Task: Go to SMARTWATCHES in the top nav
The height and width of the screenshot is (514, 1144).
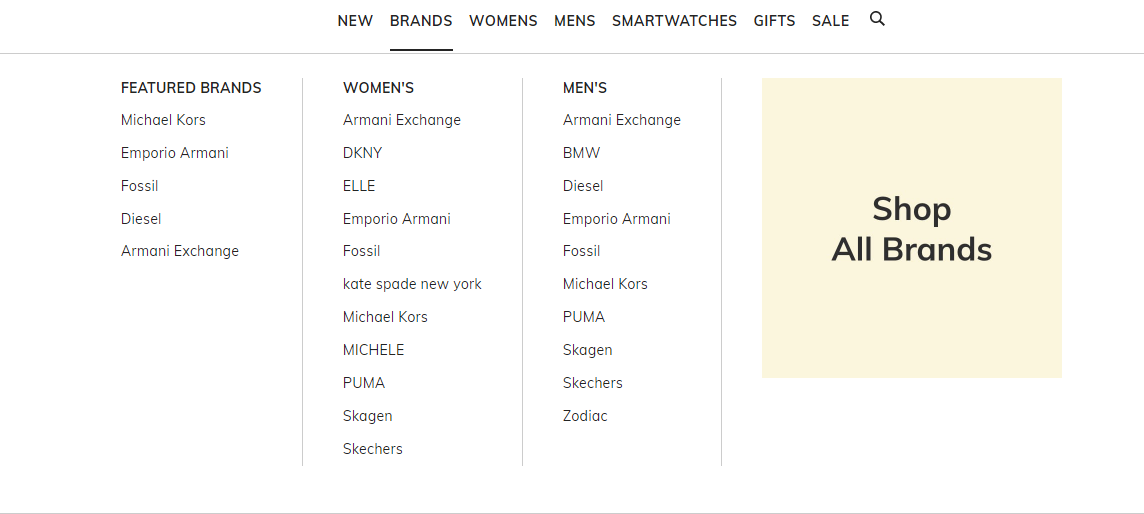Action: 674,21
